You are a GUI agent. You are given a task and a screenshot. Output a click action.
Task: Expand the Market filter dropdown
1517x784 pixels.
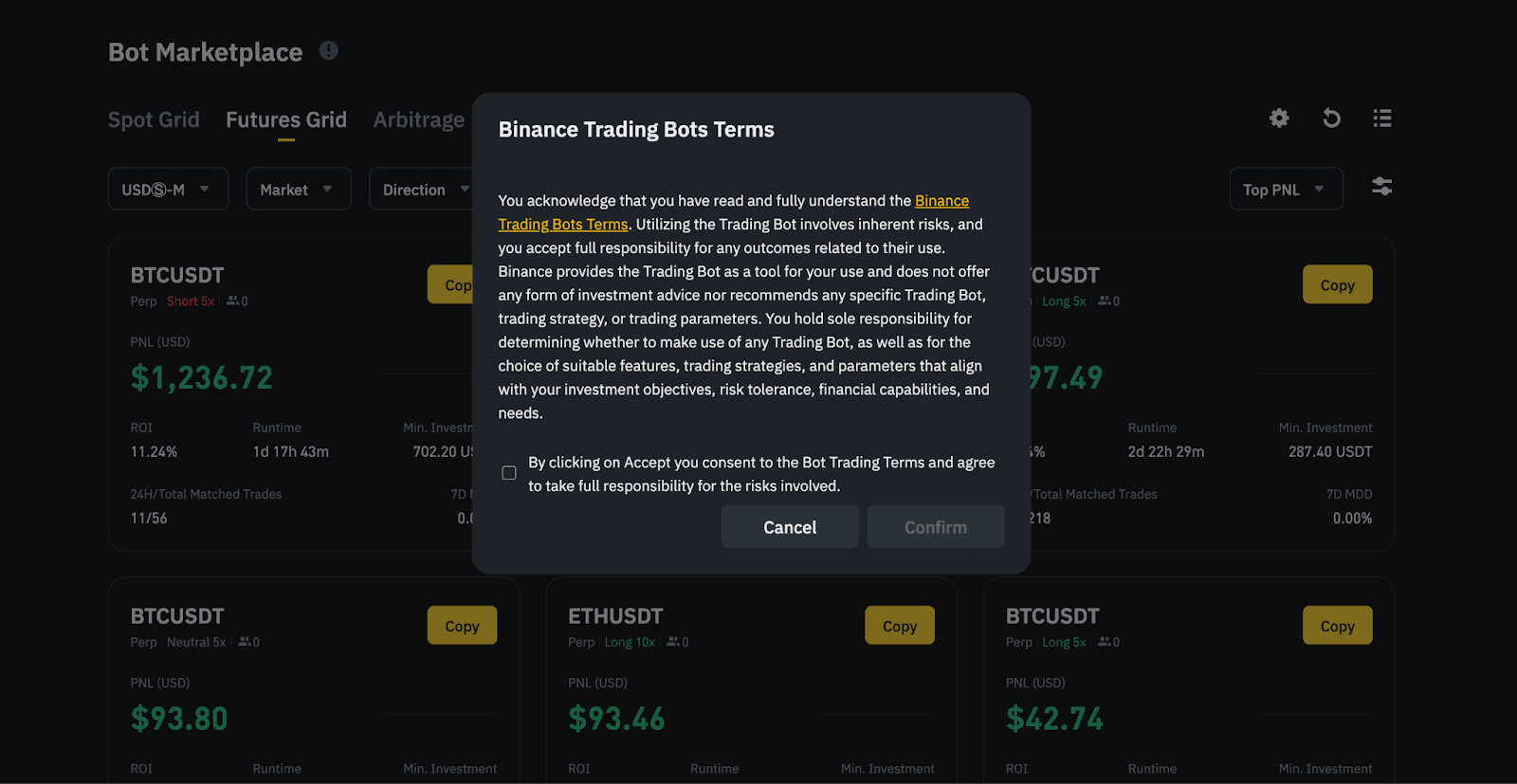point(298,189)
